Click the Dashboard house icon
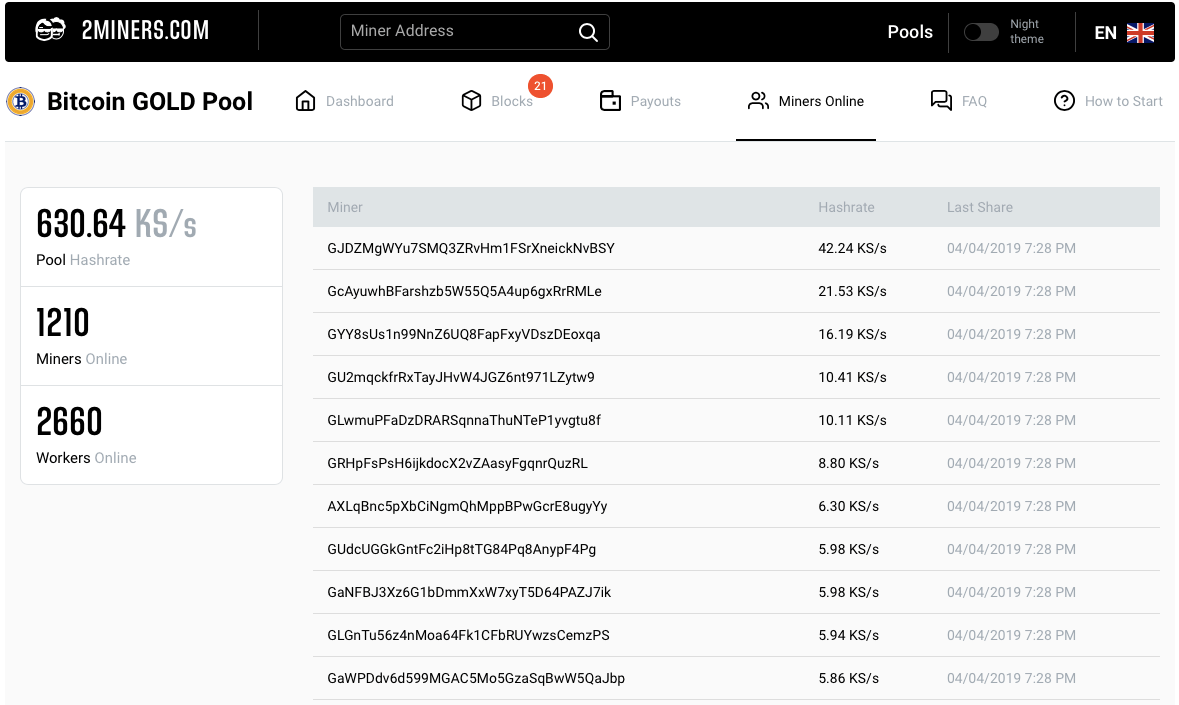This screenshot has height=705, width=1179. click(x=306, y=101)
